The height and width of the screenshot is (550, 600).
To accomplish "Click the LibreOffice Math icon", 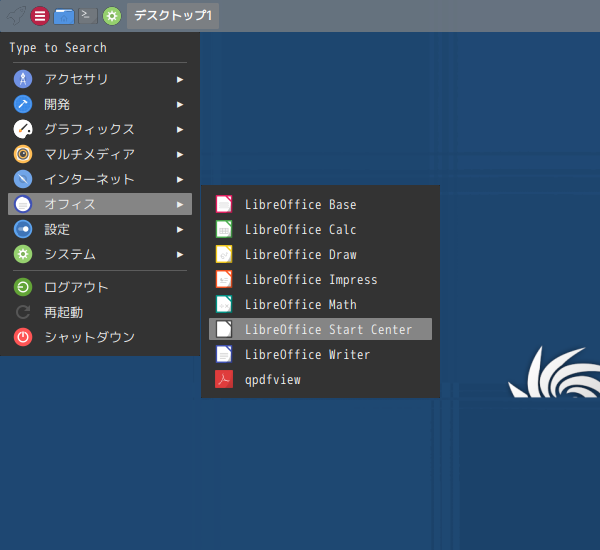I will (x=224, y=304).
